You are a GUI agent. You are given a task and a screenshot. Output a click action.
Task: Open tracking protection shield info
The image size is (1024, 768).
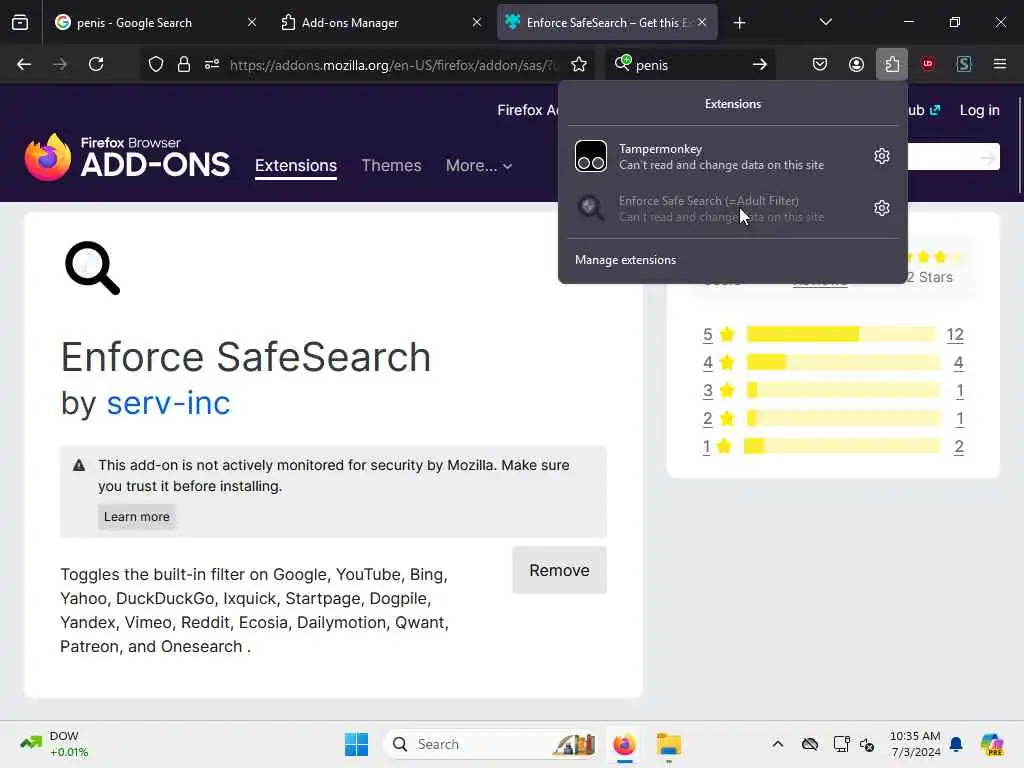pos(155,64)
